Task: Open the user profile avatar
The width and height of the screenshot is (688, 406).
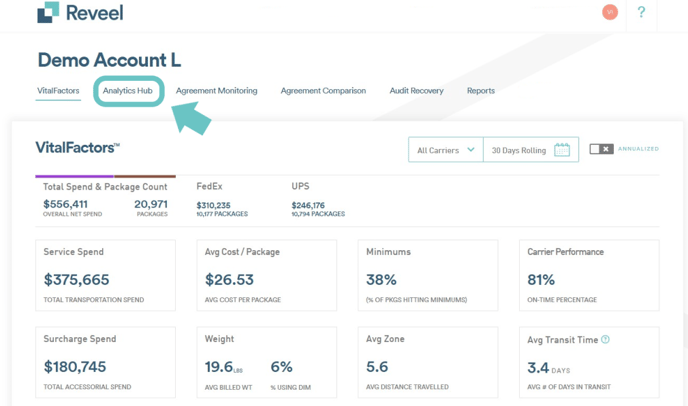Action: [x=610, y=12]
